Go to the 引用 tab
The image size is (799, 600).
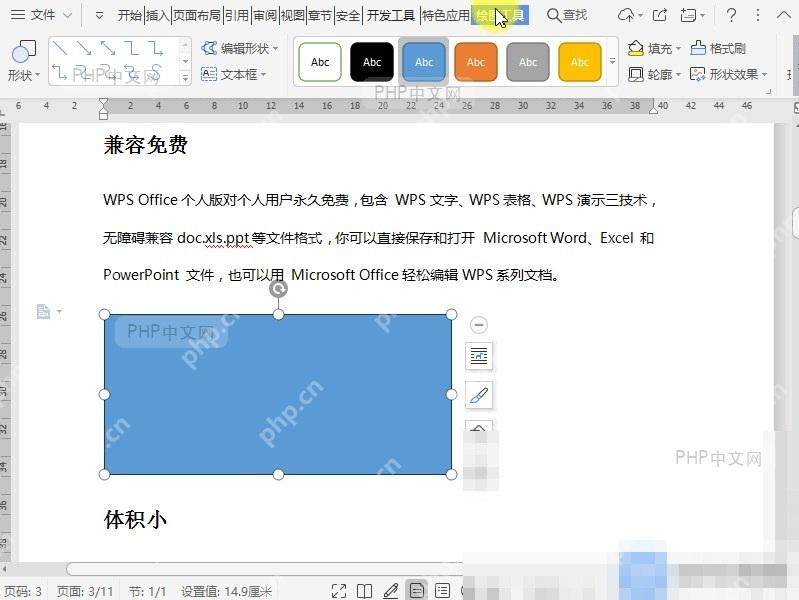tap(236, 16)
